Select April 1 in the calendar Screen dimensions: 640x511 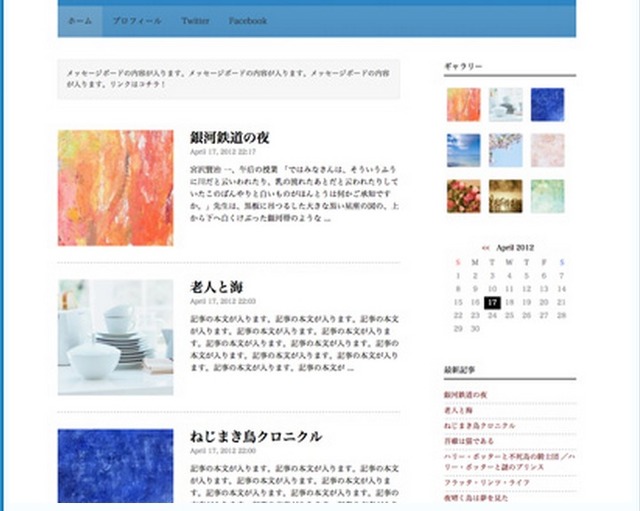coord(458,276)
